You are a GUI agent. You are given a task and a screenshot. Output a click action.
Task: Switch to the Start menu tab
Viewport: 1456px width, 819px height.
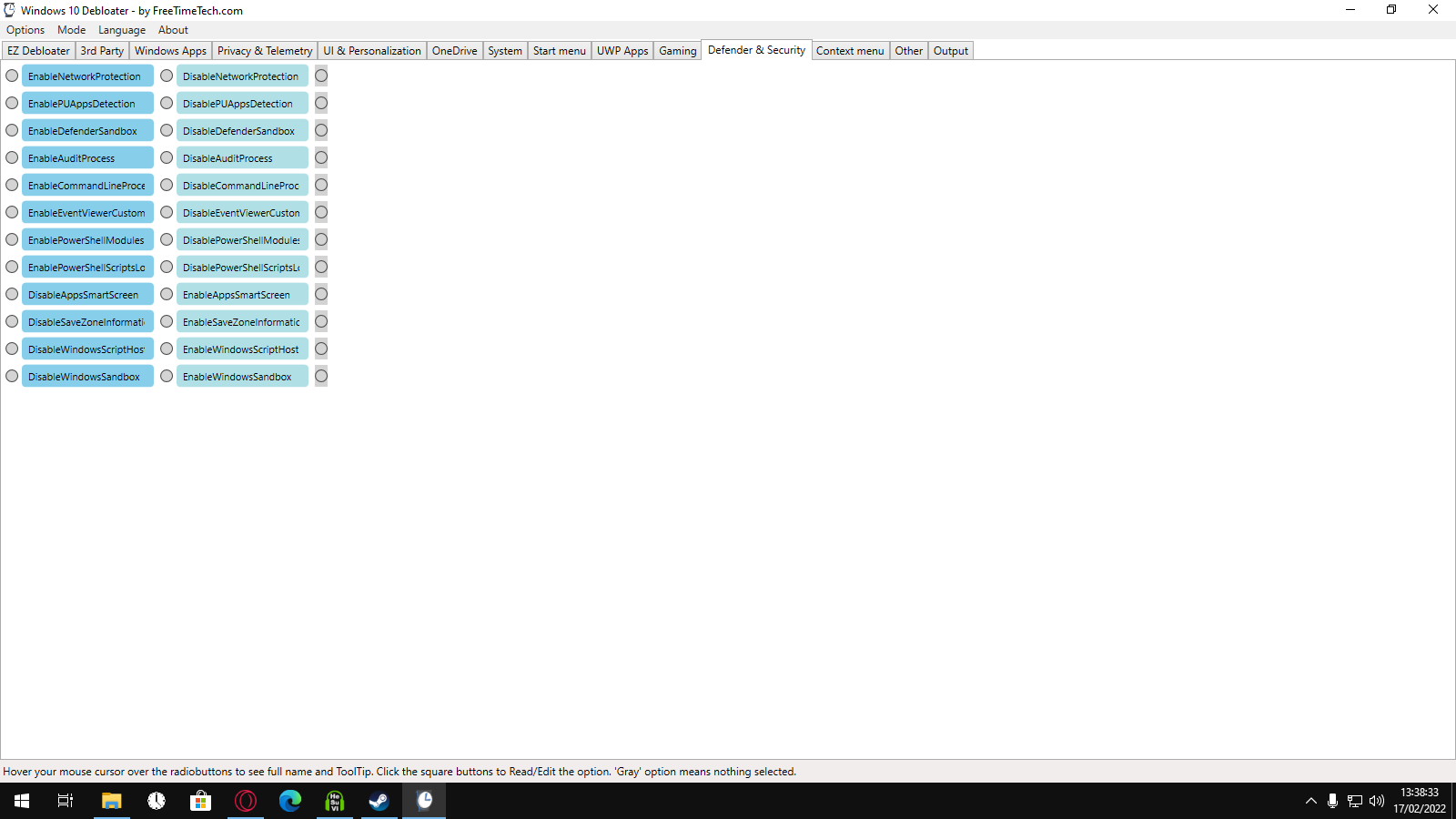coord(560,51)
